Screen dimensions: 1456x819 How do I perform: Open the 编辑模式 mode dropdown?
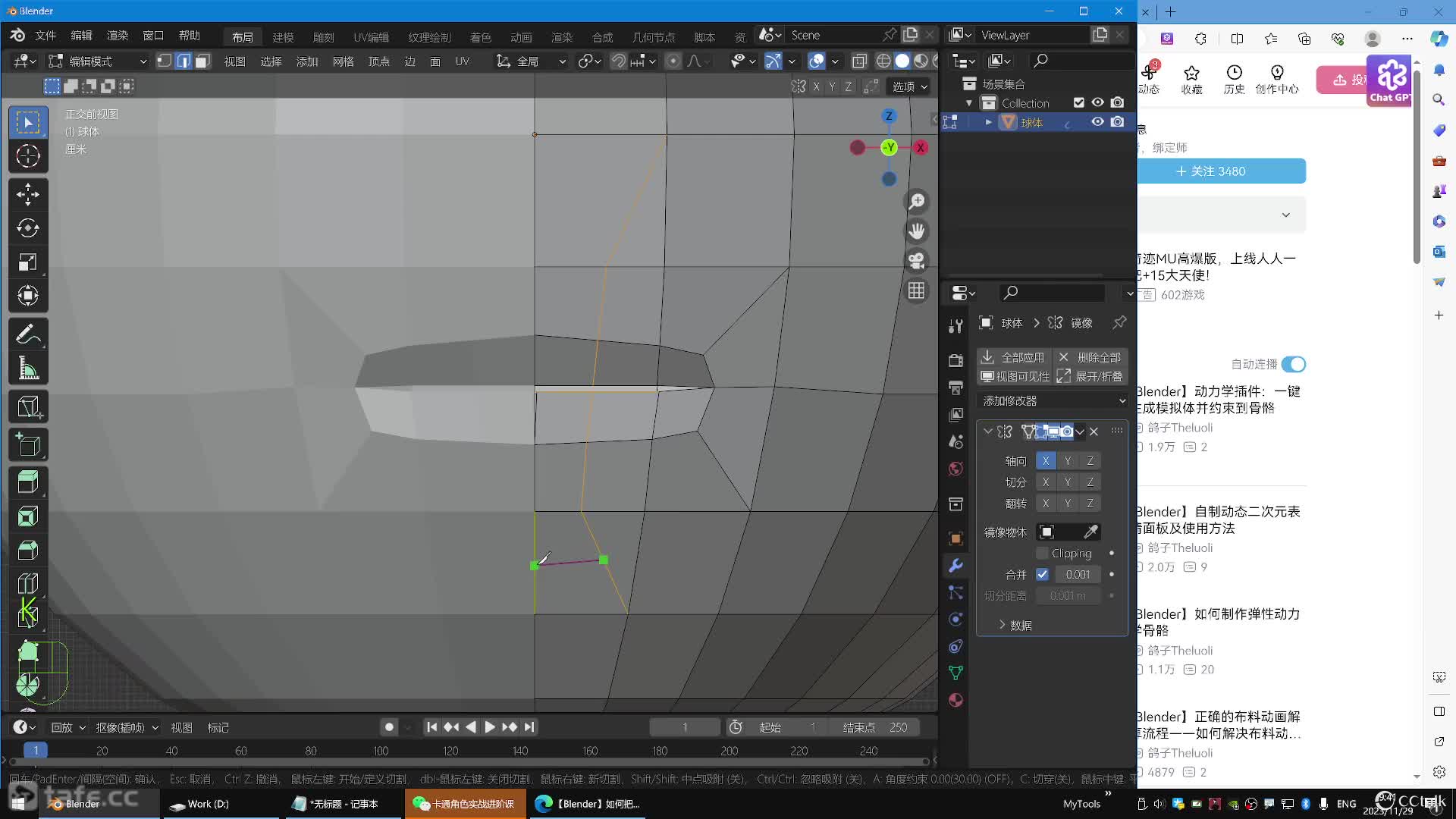click(x=97, y=61)
